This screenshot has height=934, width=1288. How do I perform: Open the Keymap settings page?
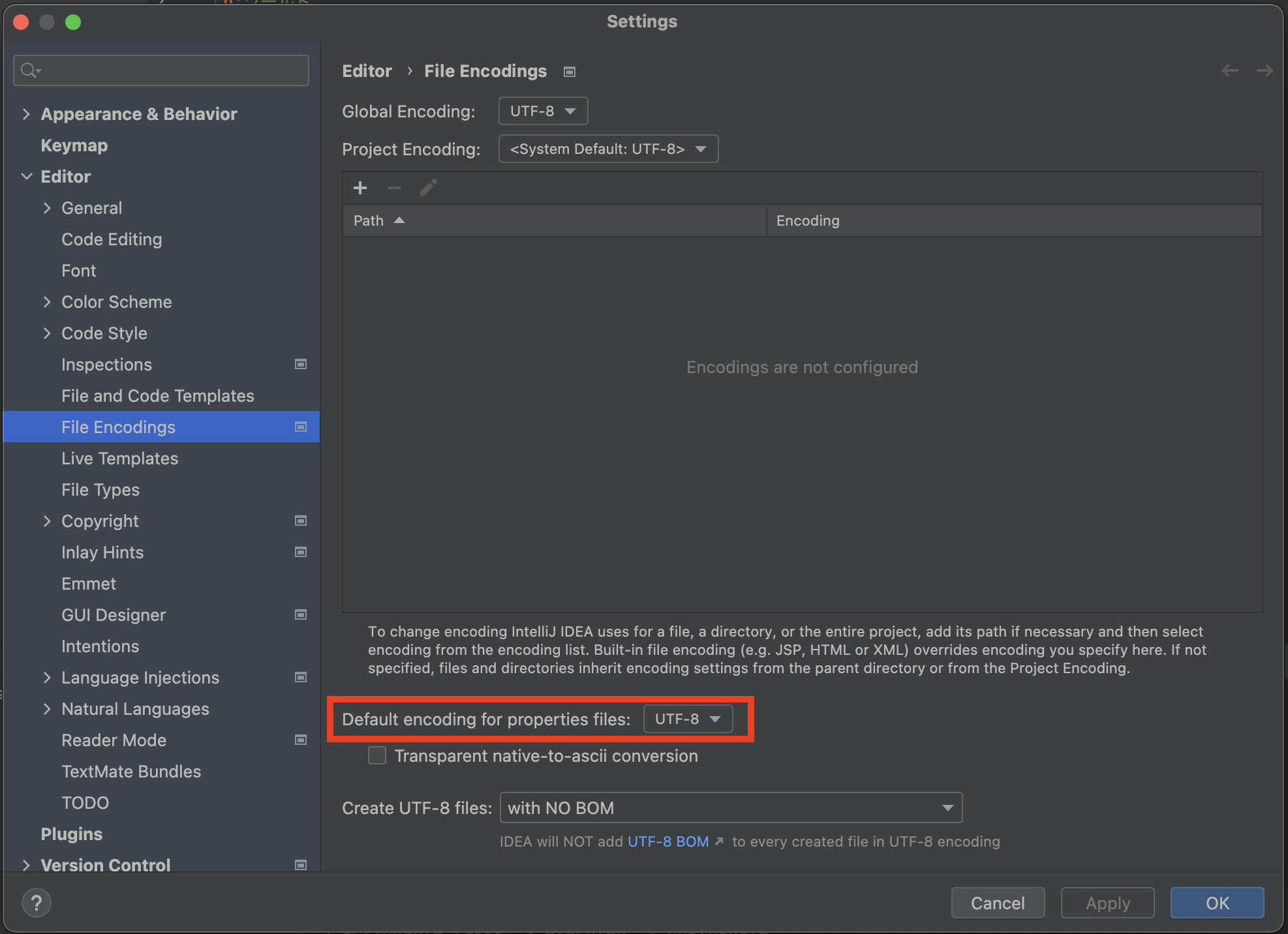[74, 145]
